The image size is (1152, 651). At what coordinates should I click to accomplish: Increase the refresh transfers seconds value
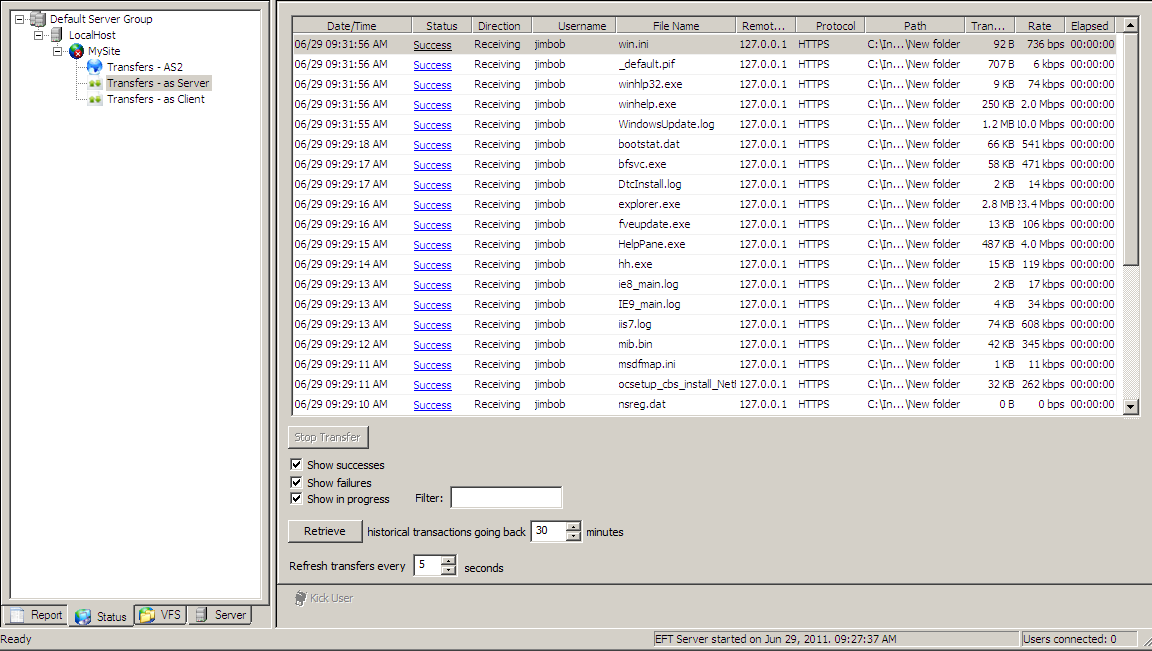coord(449,561)
